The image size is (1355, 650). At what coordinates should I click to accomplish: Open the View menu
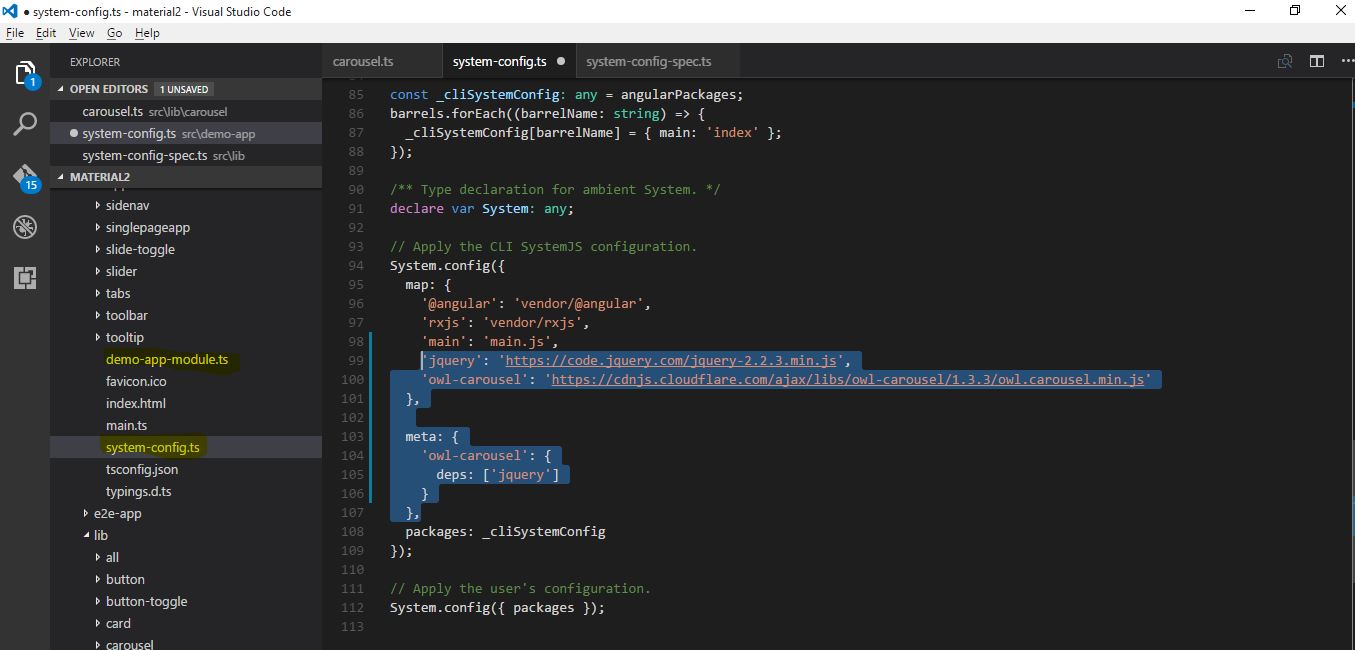click(82, 33)
